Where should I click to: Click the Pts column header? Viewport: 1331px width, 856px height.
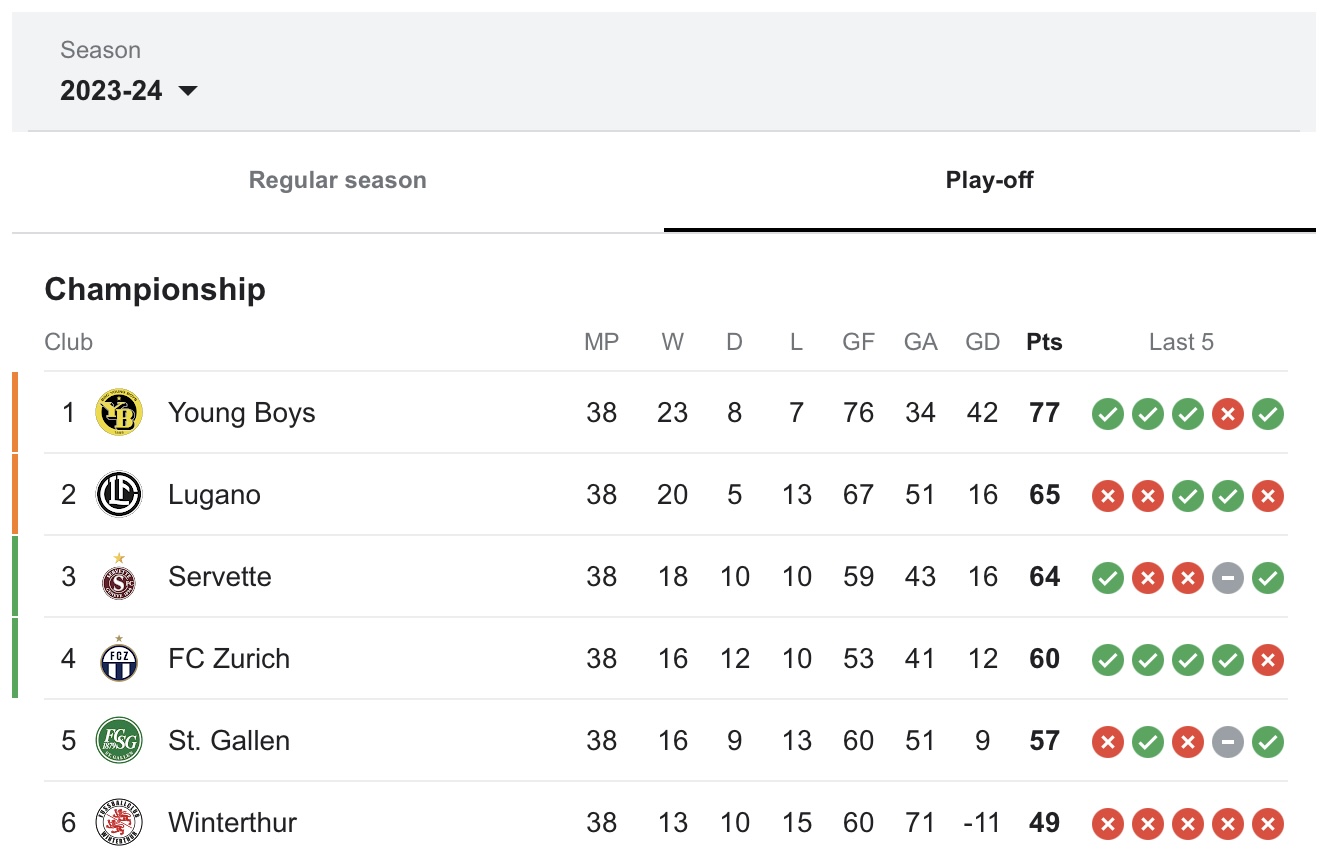(x=1044, y=342)
